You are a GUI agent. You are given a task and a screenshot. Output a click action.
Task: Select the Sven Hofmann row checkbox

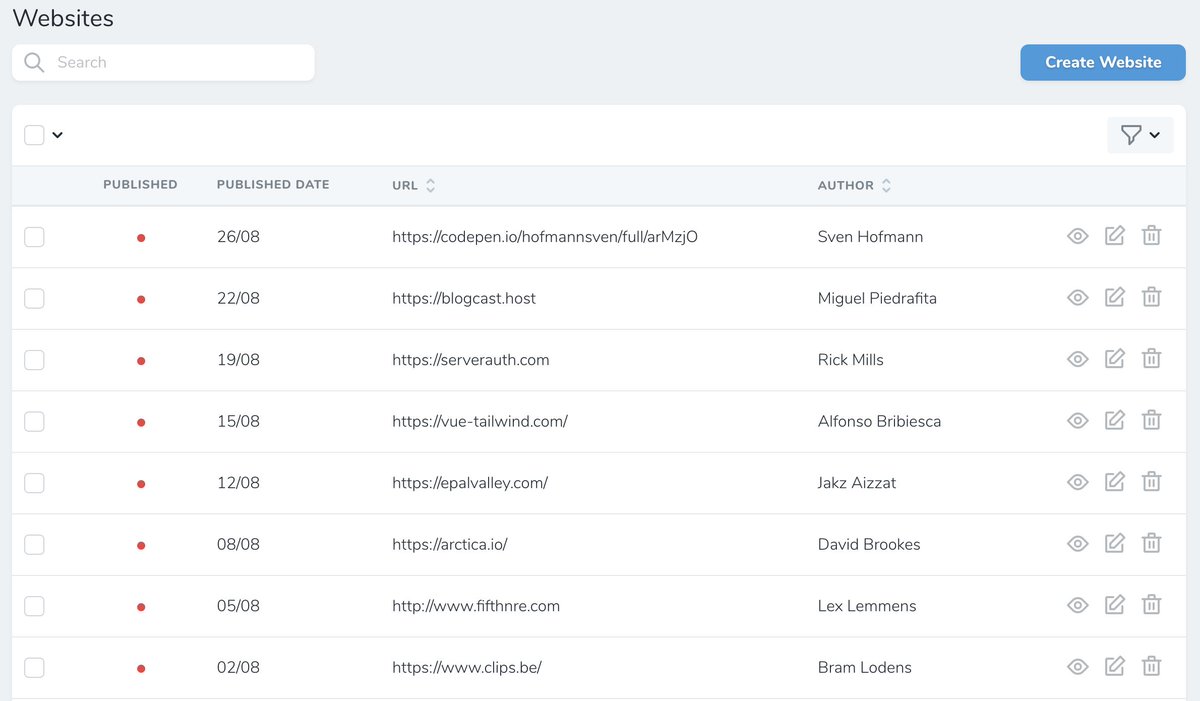pyautogui.click(x=34, y=237)
